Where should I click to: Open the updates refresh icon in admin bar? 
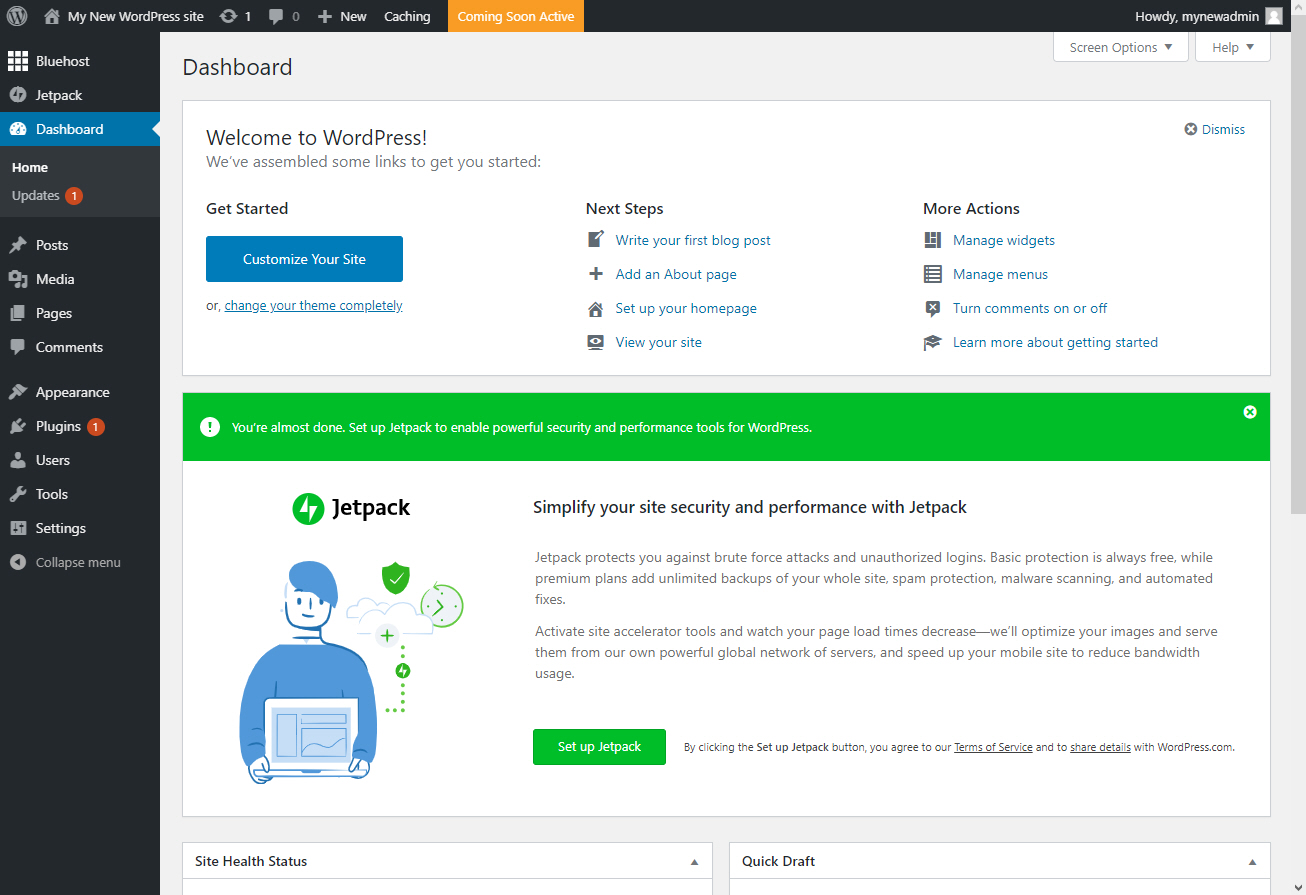pos(228,16)
